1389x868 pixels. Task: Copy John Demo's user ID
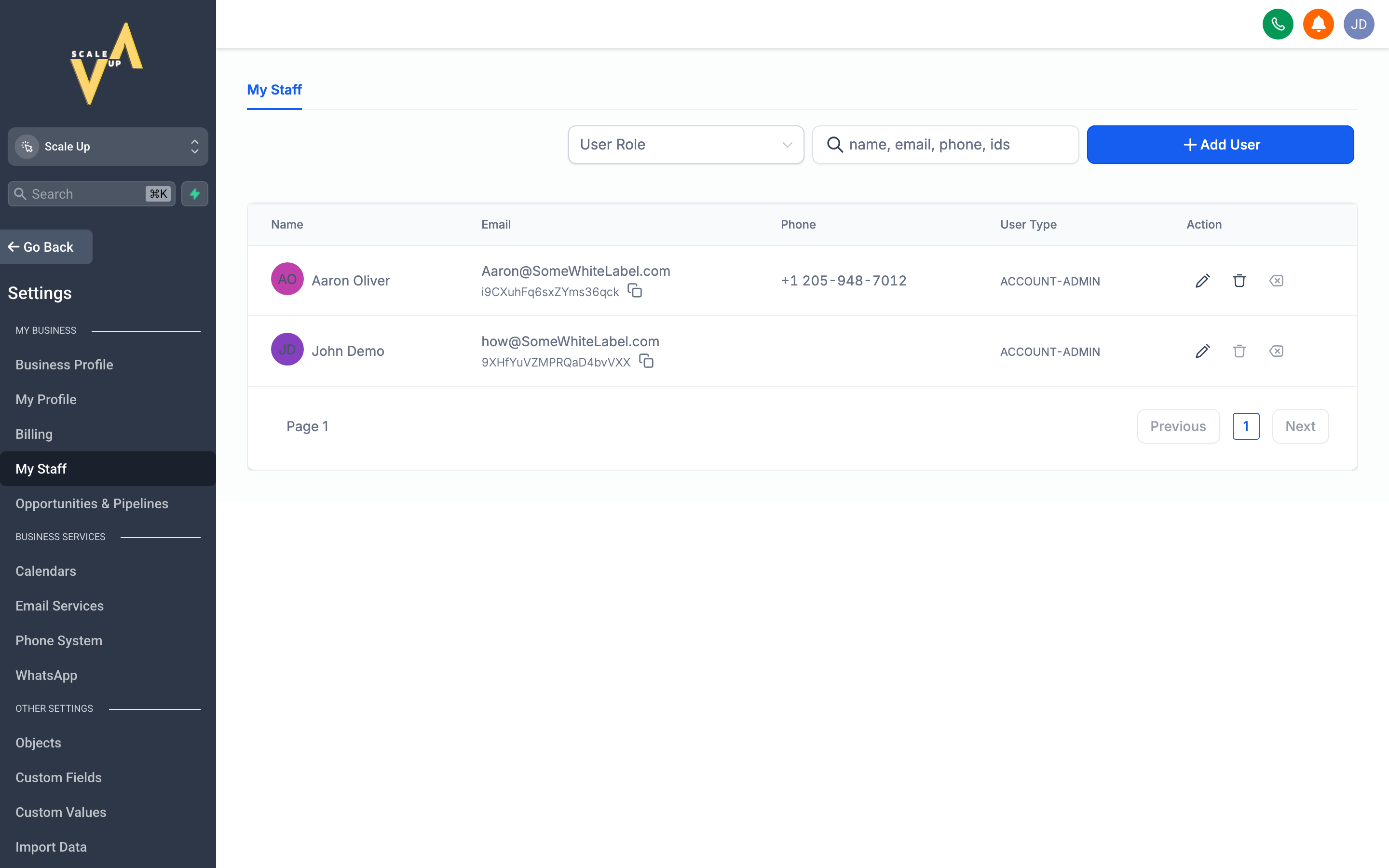[x=646, y=361]
